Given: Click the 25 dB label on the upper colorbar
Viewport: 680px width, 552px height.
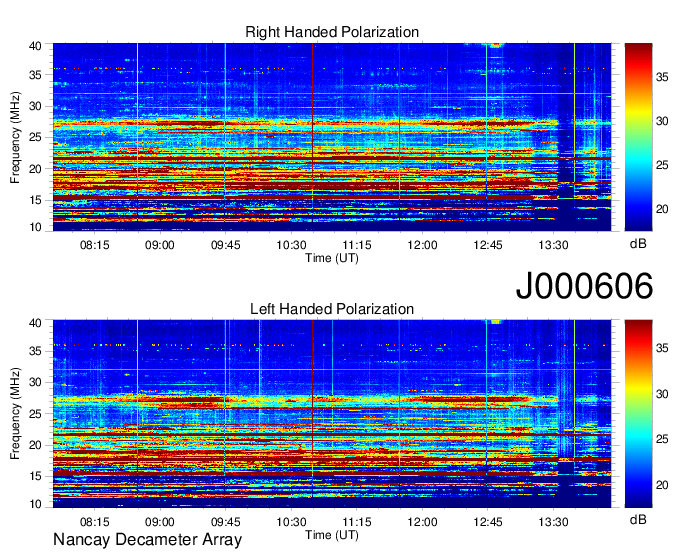Looking at the screenshot, I should (x=662, y=165).
